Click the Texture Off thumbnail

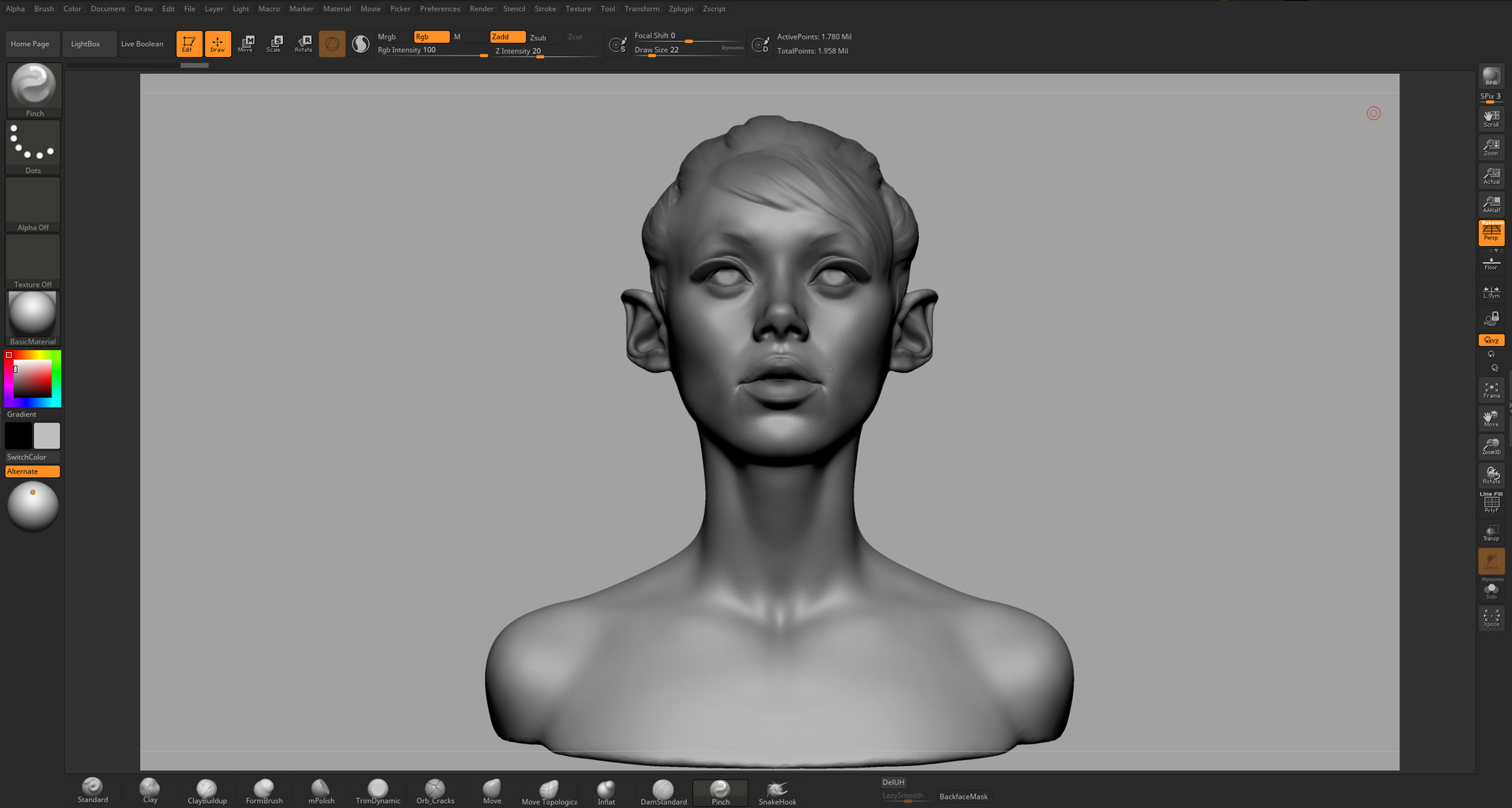[x=34, y=261]
